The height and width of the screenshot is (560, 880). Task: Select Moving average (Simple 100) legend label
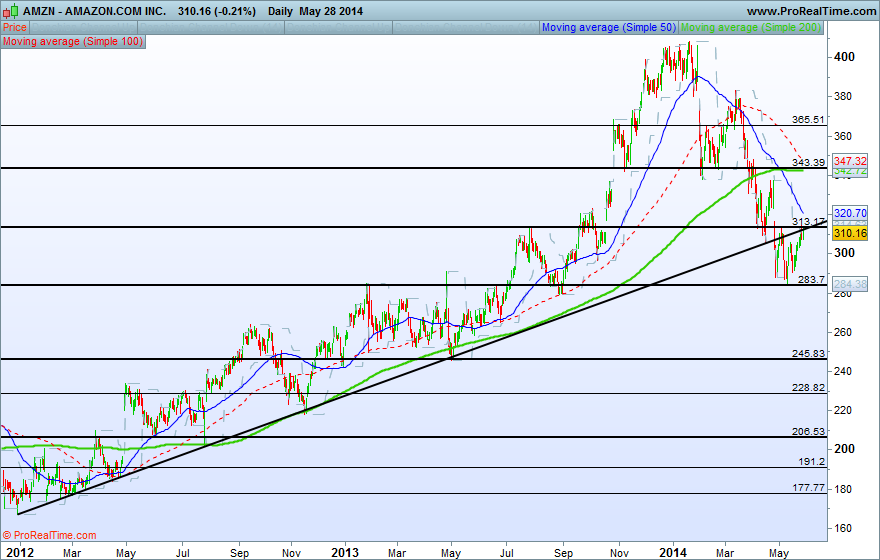pos(73,42)
